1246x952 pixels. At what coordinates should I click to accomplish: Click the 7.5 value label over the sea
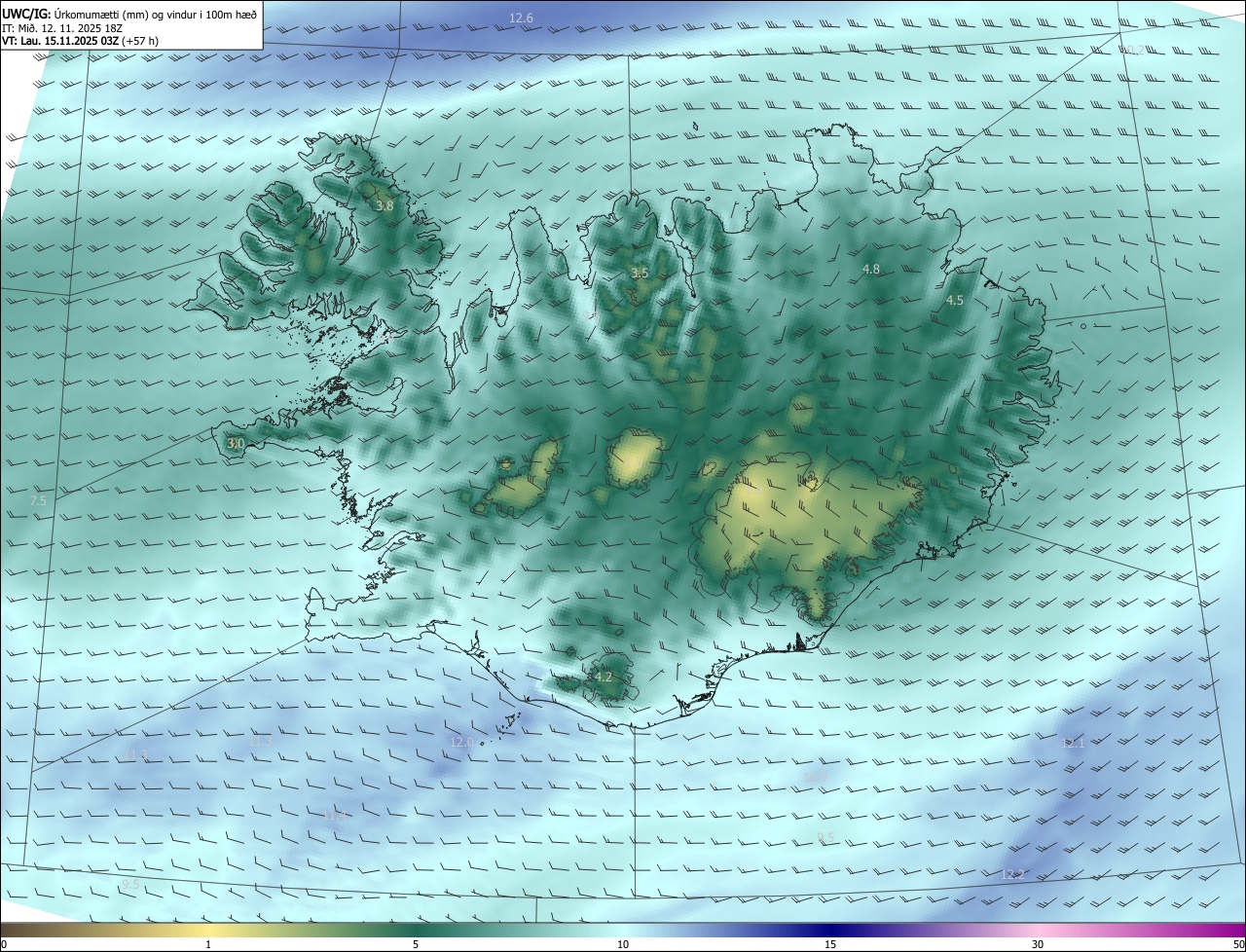click(38, 500)
